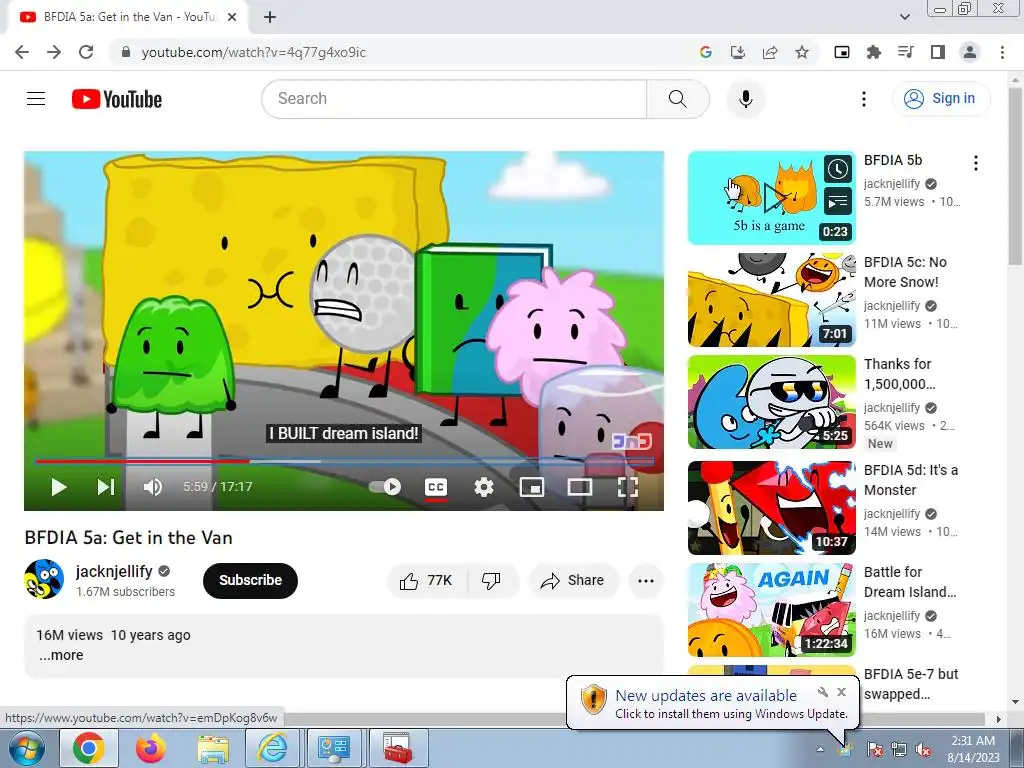Switch to miniplayer mode
The height and width of the screenshot is (768, 1024).
pos(532,487)
